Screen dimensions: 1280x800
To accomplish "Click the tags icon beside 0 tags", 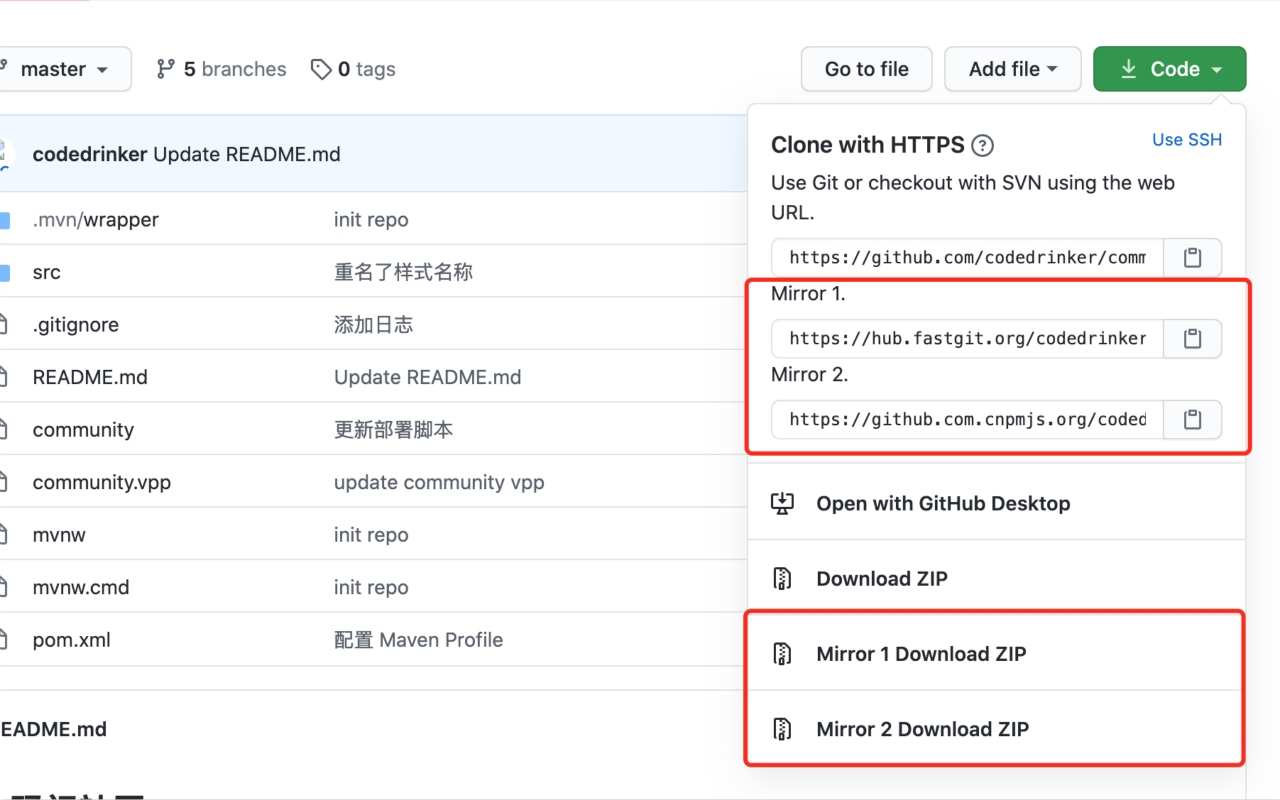I will pyautogui.click(x=321, y=69).
